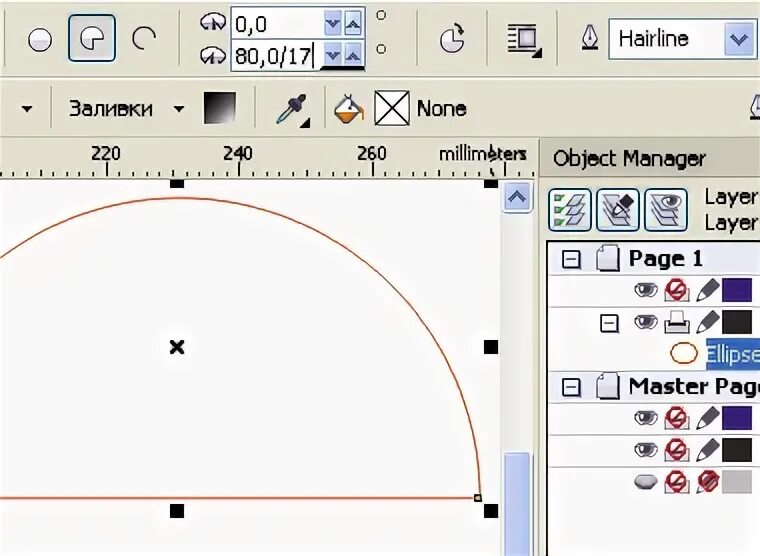Toggle Edit Across Layers button
The height and width of the screenshot is (556, 760).
point(618,210)
